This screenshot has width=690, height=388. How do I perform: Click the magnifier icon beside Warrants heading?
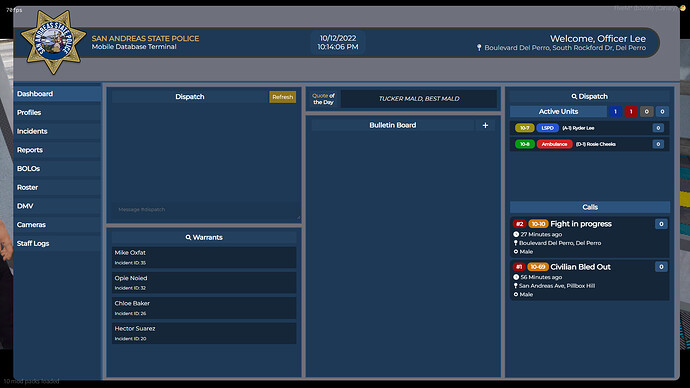[x=188, y=238]
